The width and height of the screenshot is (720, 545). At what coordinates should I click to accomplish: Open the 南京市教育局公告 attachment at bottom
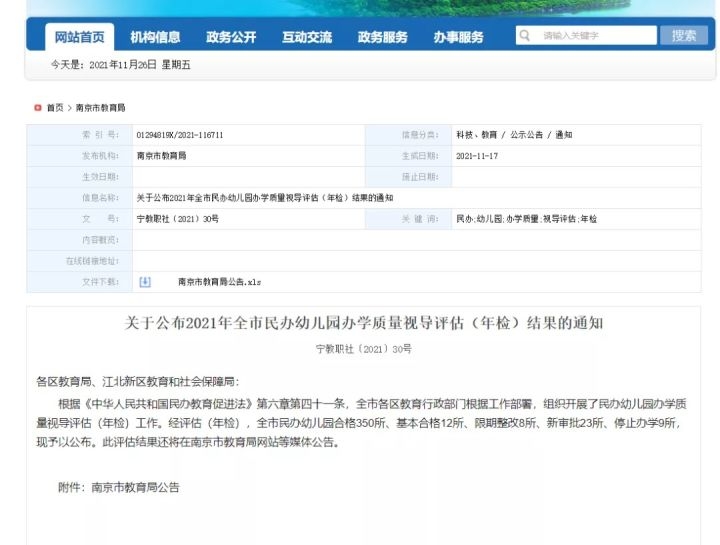(x=135, y=488)
